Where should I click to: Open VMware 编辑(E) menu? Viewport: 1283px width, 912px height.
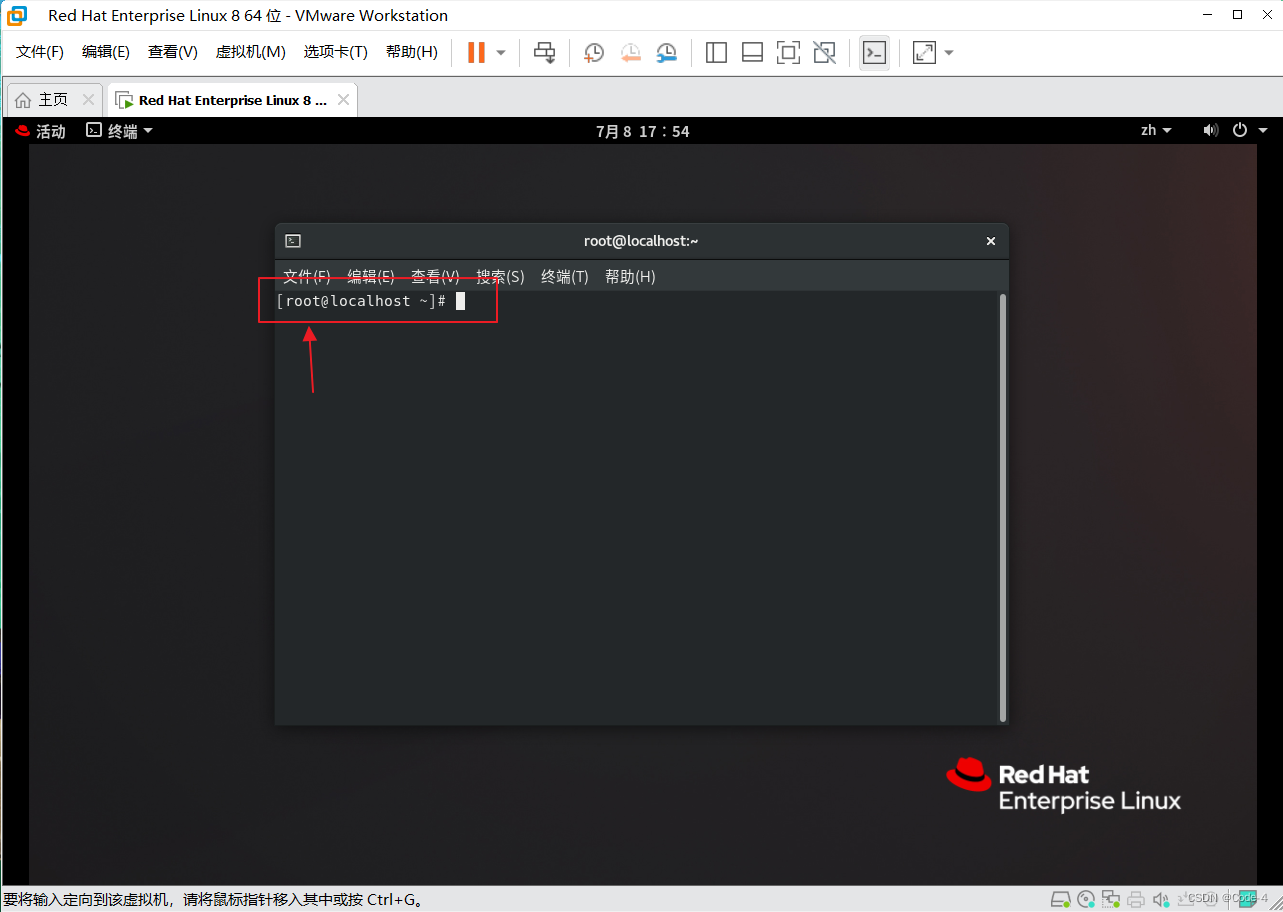pyautogui.click(x=106, y=52)
